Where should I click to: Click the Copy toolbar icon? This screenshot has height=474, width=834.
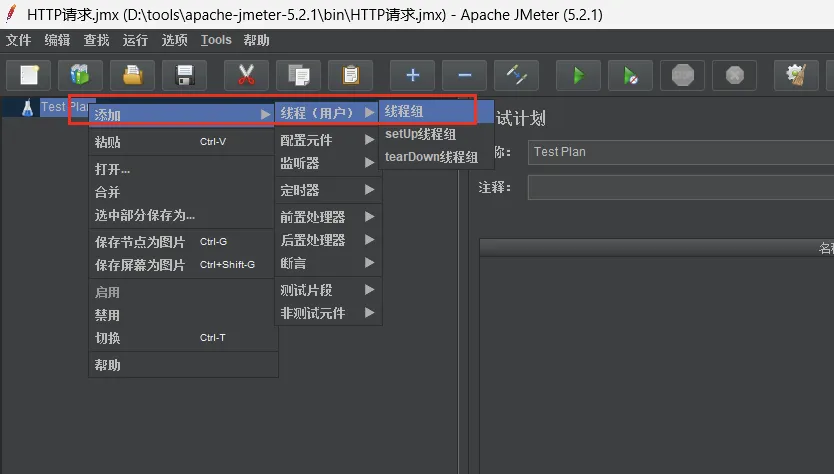point(298,75)
